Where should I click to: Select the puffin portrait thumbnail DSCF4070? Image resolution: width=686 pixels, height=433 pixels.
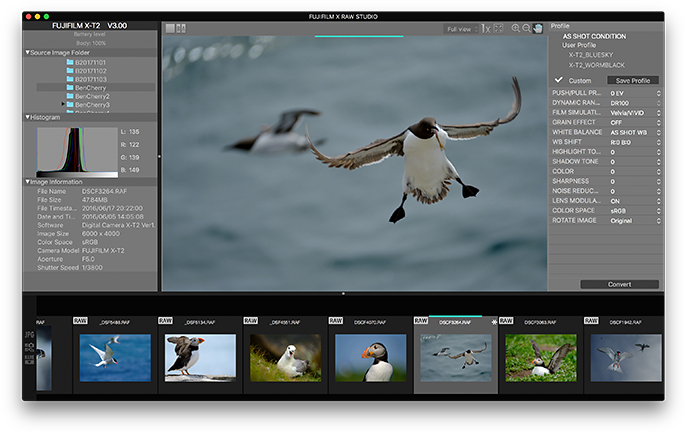point(370,357)
